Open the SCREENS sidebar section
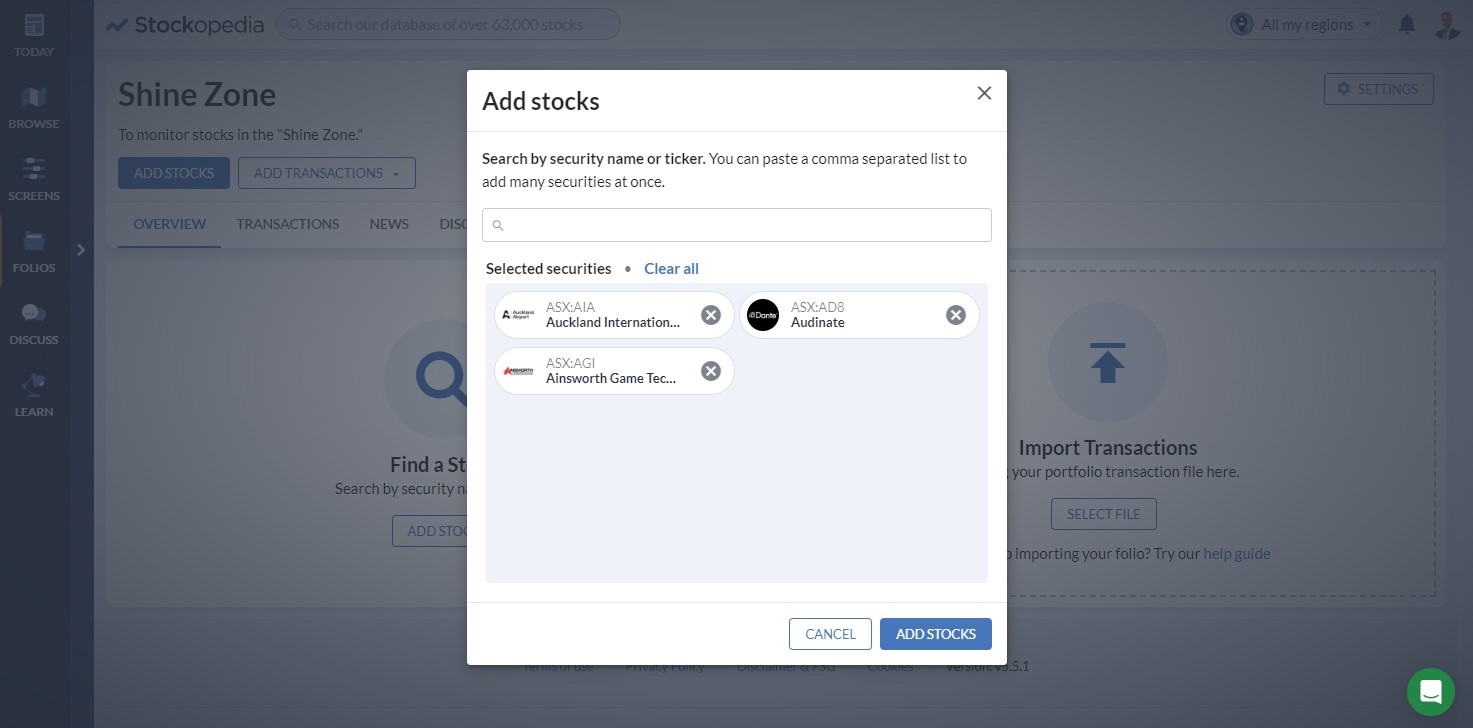This screenshot has width=1473, height=728. click(34, 179)
